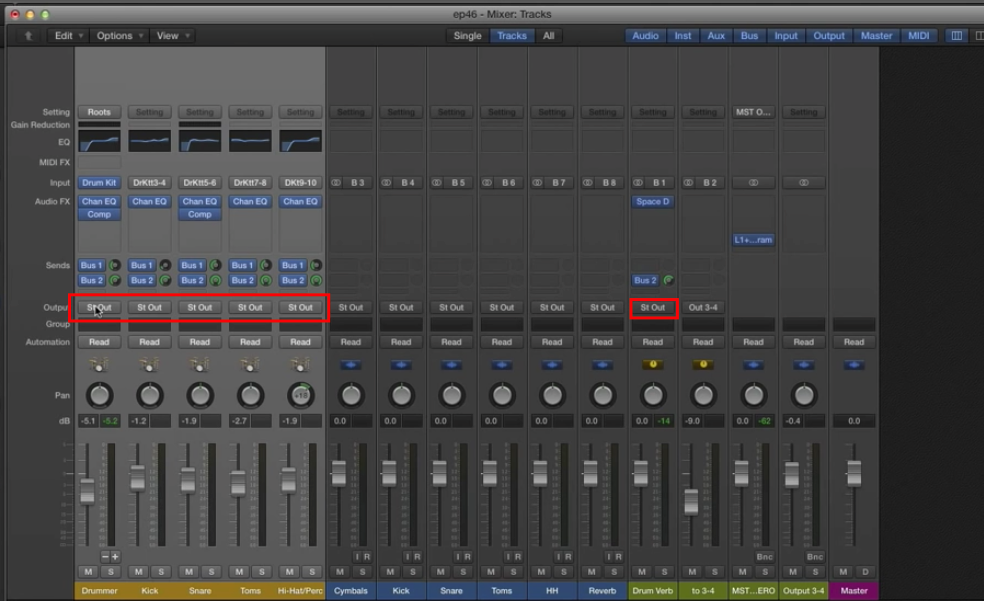Screen dimensions: 984x601
Task: Click the Drum Verb channel pan knob
Action: click(x=653, y=395)
